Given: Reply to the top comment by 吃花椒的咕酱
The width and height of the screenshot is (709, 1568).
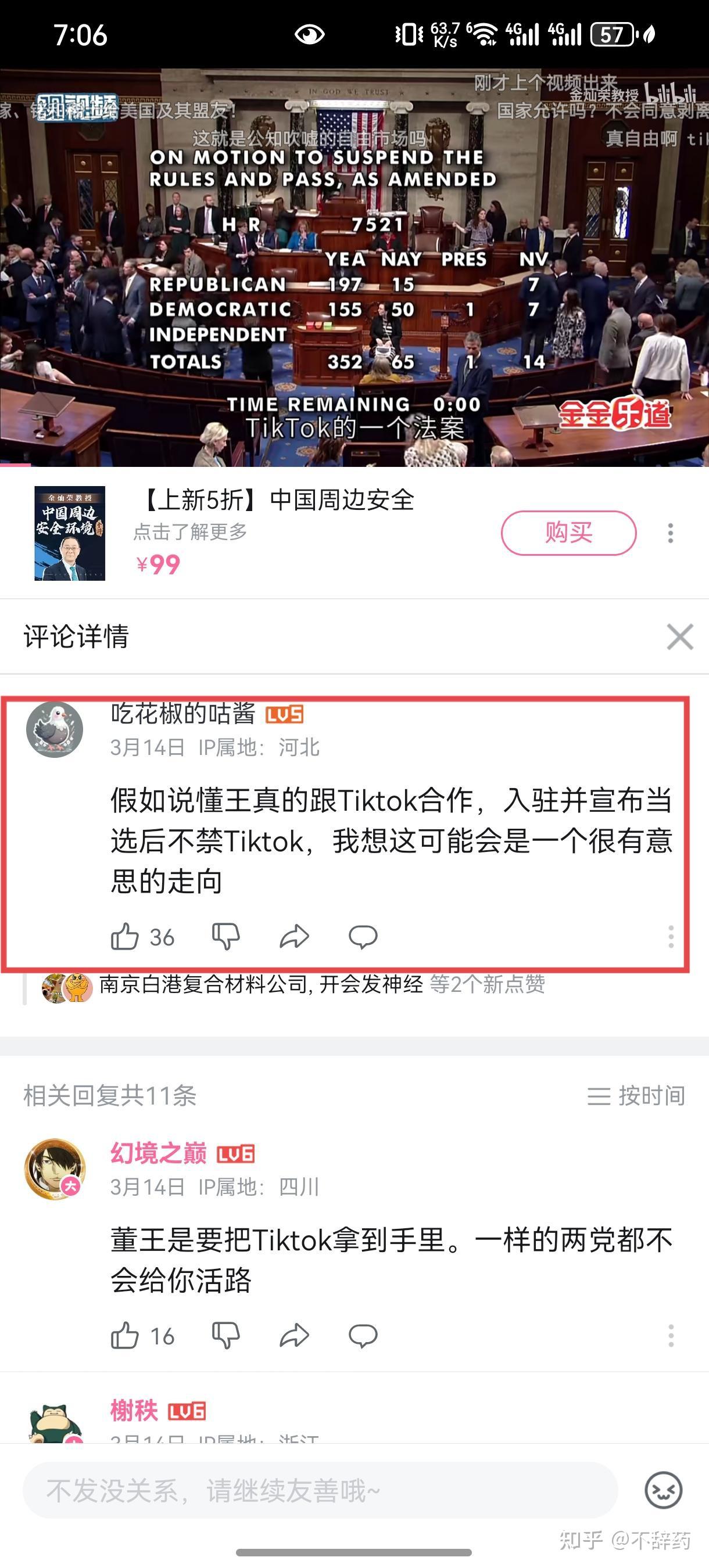Looking at the screenshot, I should 363,937.
